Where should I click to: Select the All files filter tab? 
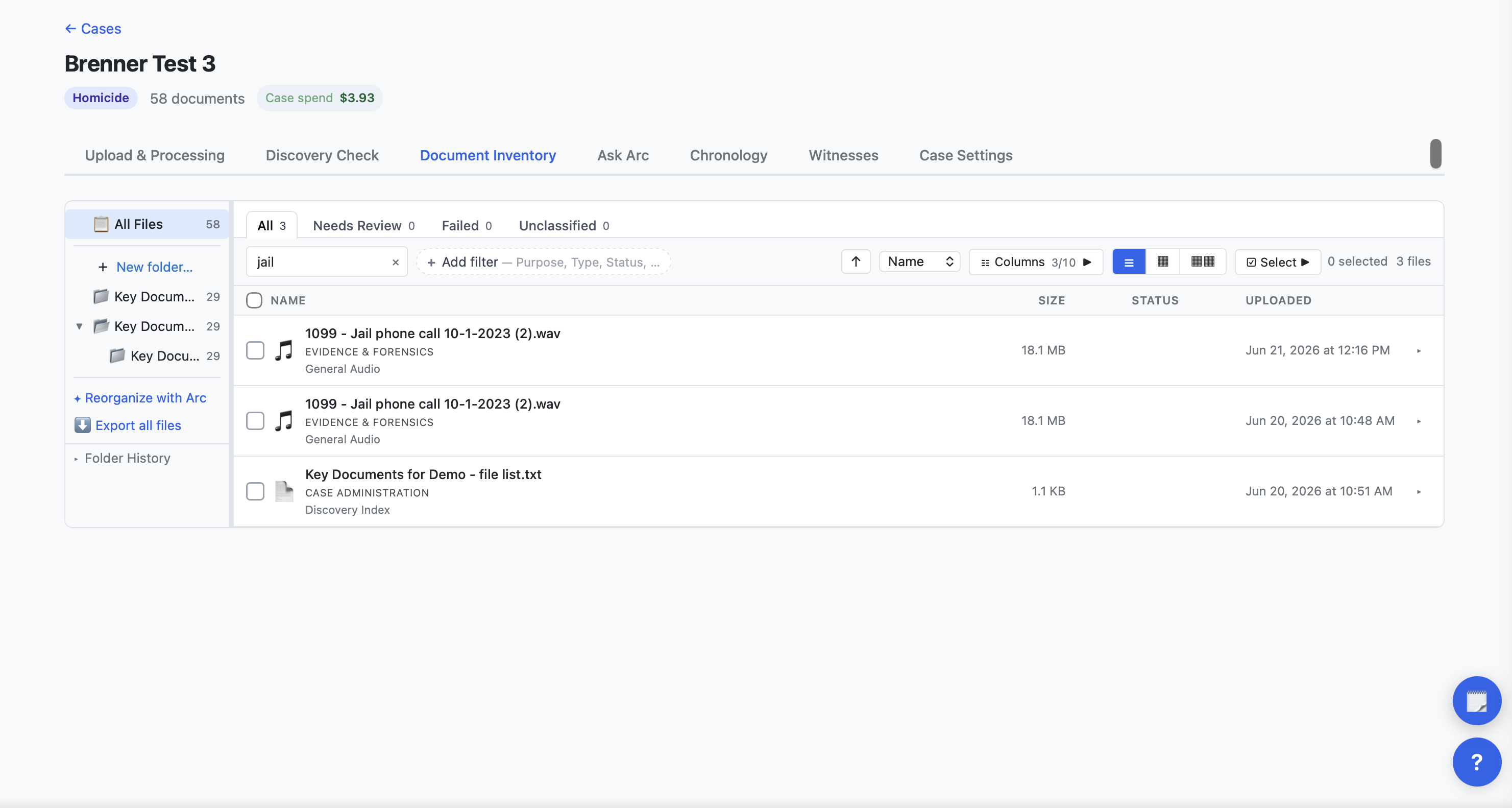(271, 225)
